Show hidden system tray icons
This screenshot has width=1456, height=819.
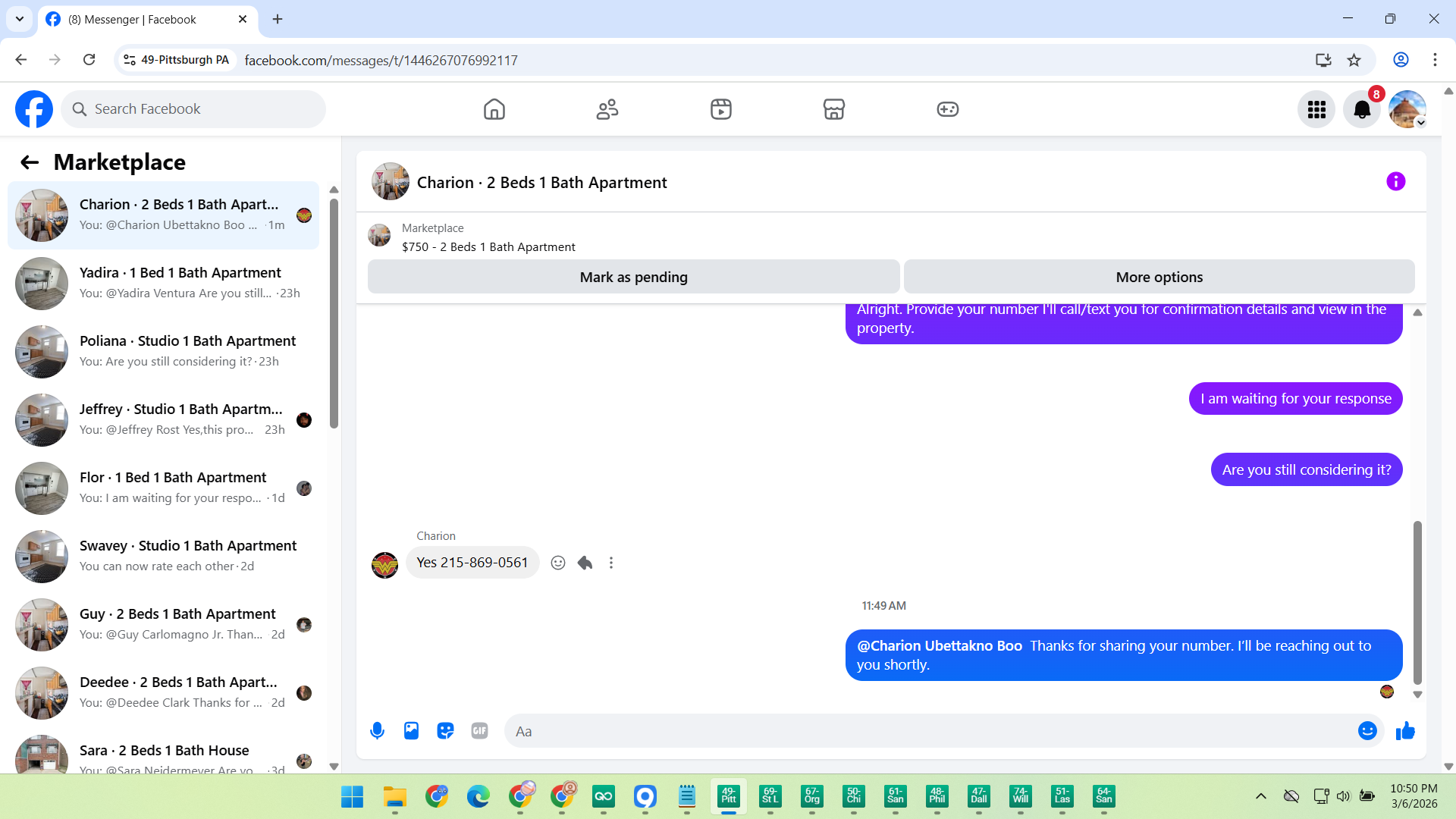pyautogui.click(x=1260, y=796)
